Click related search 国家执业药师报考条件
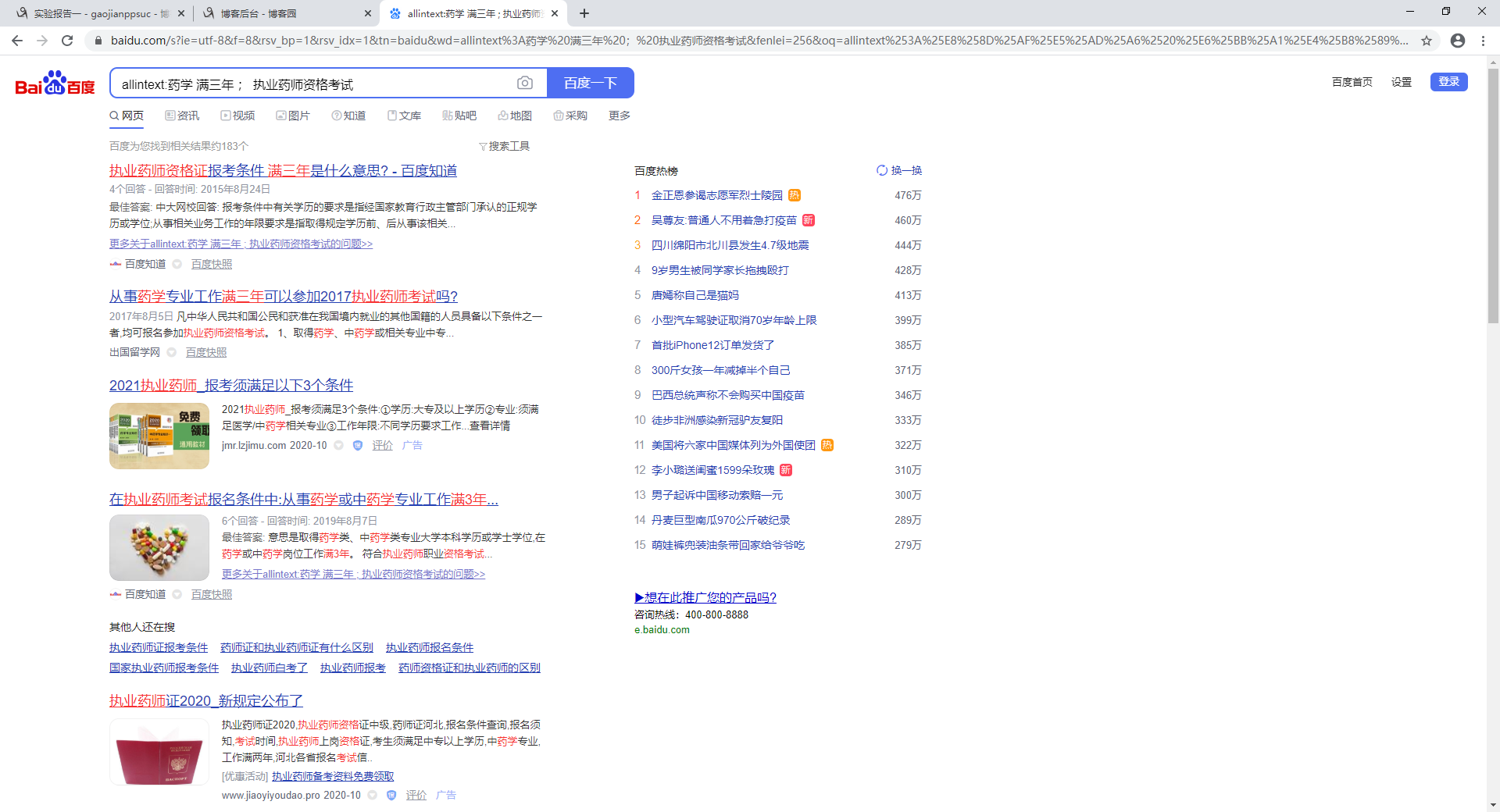 (164, 668)
